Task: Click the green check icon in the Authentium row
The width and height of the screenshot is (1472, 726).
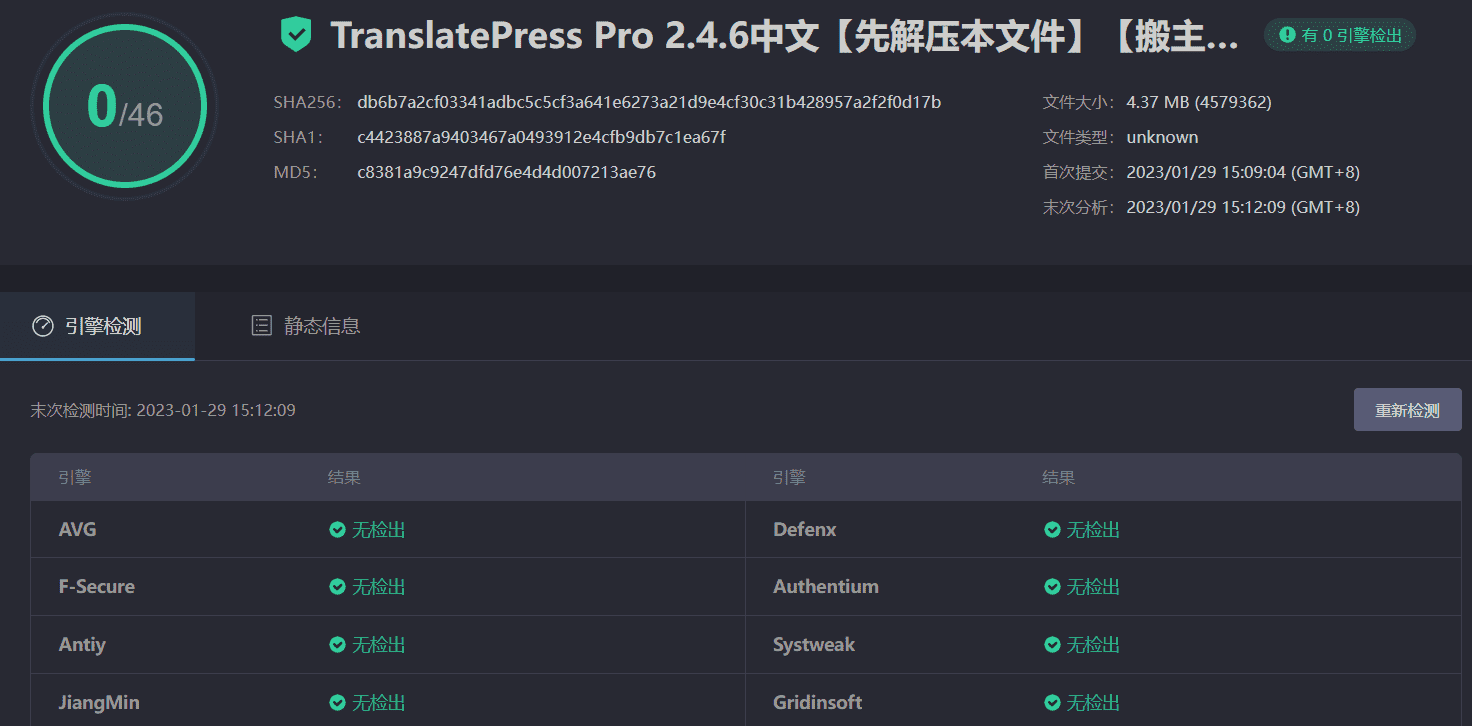Action: (x=1052, y=587)
